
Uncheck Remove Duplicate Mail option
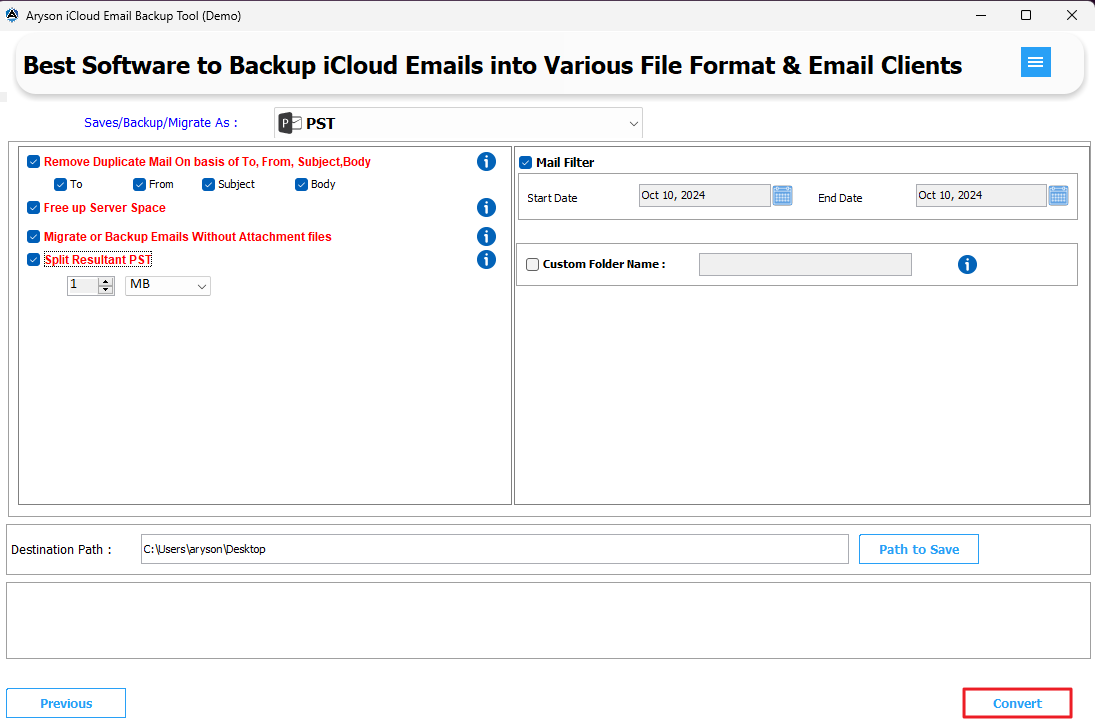tap(34, 162)
